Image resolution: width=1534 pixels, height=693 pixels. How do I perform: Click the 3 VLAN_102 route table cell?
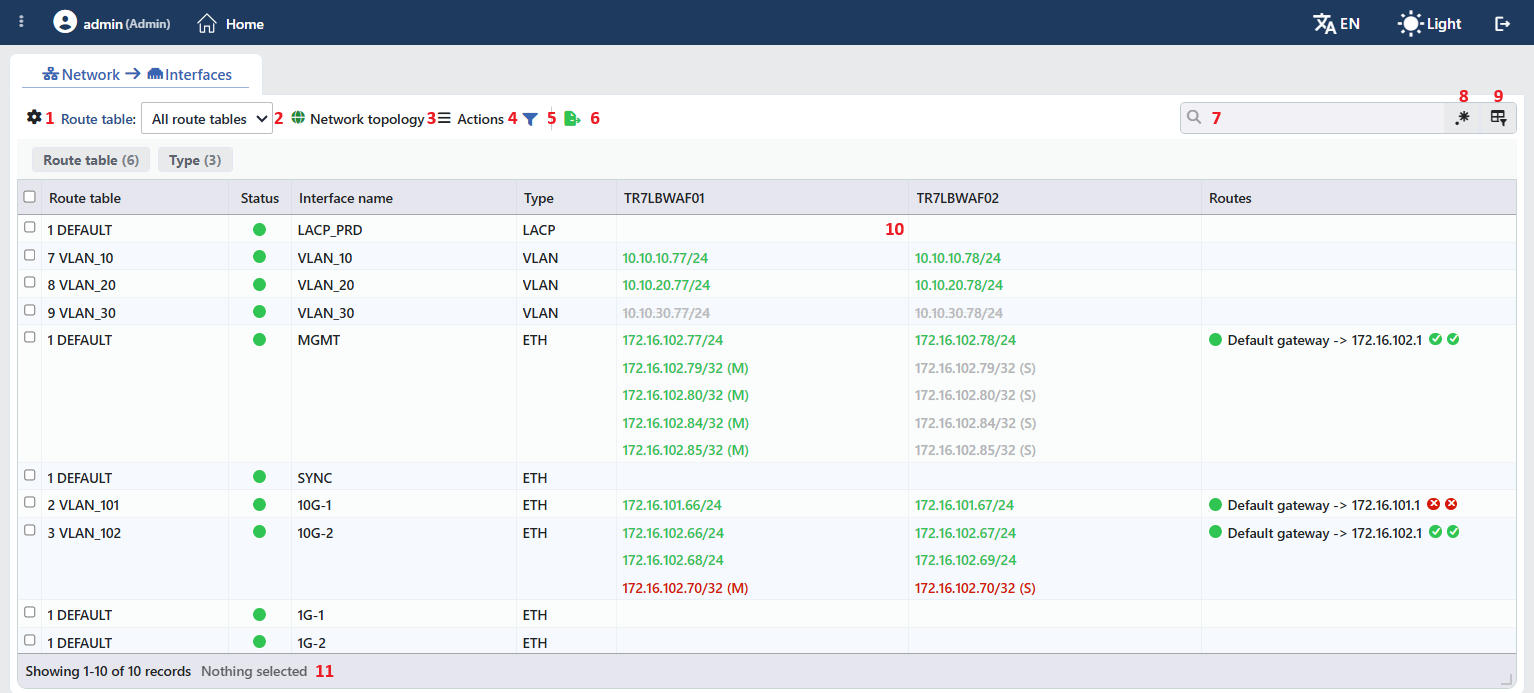84,533
